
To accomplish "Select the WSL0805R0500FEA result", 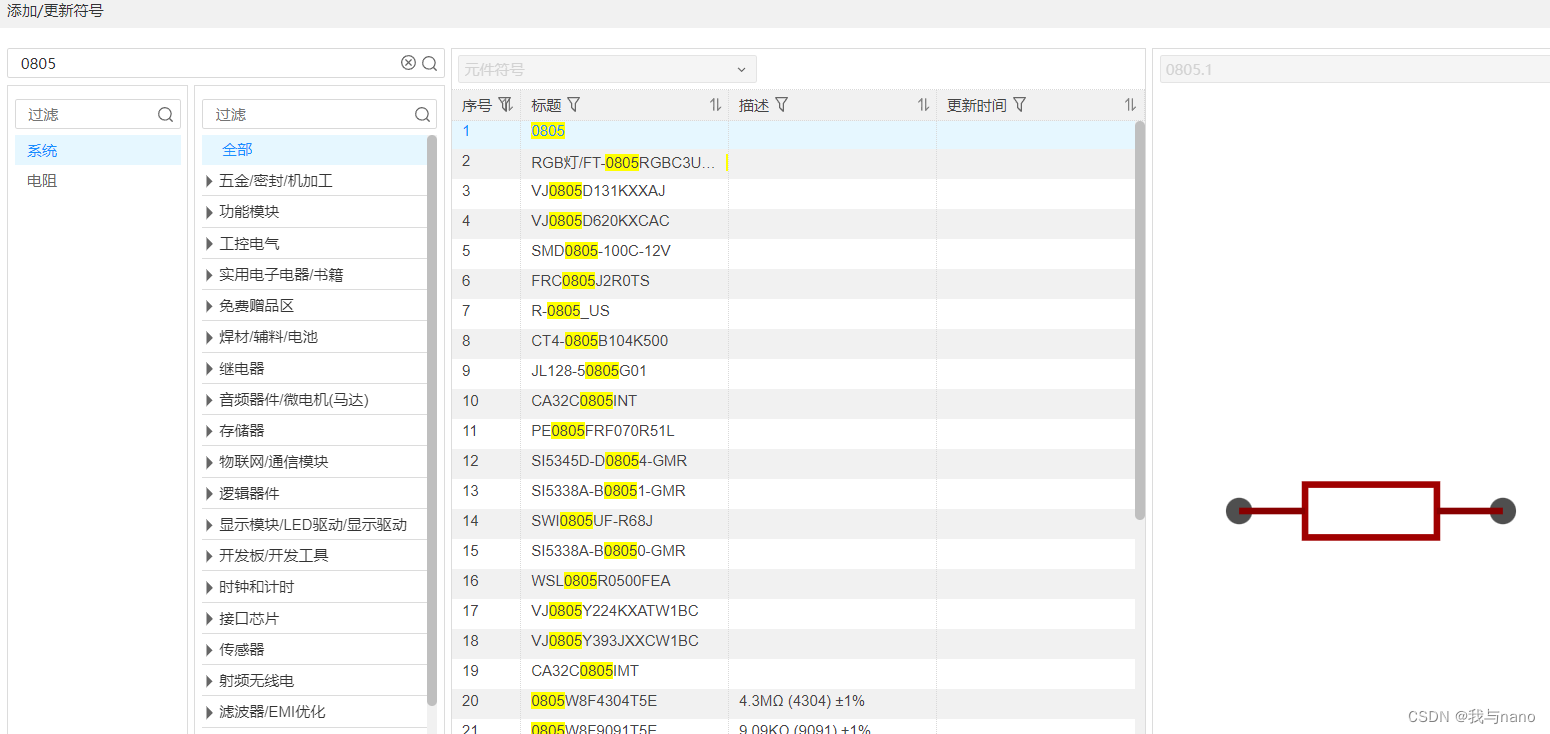I will (793, 584).
